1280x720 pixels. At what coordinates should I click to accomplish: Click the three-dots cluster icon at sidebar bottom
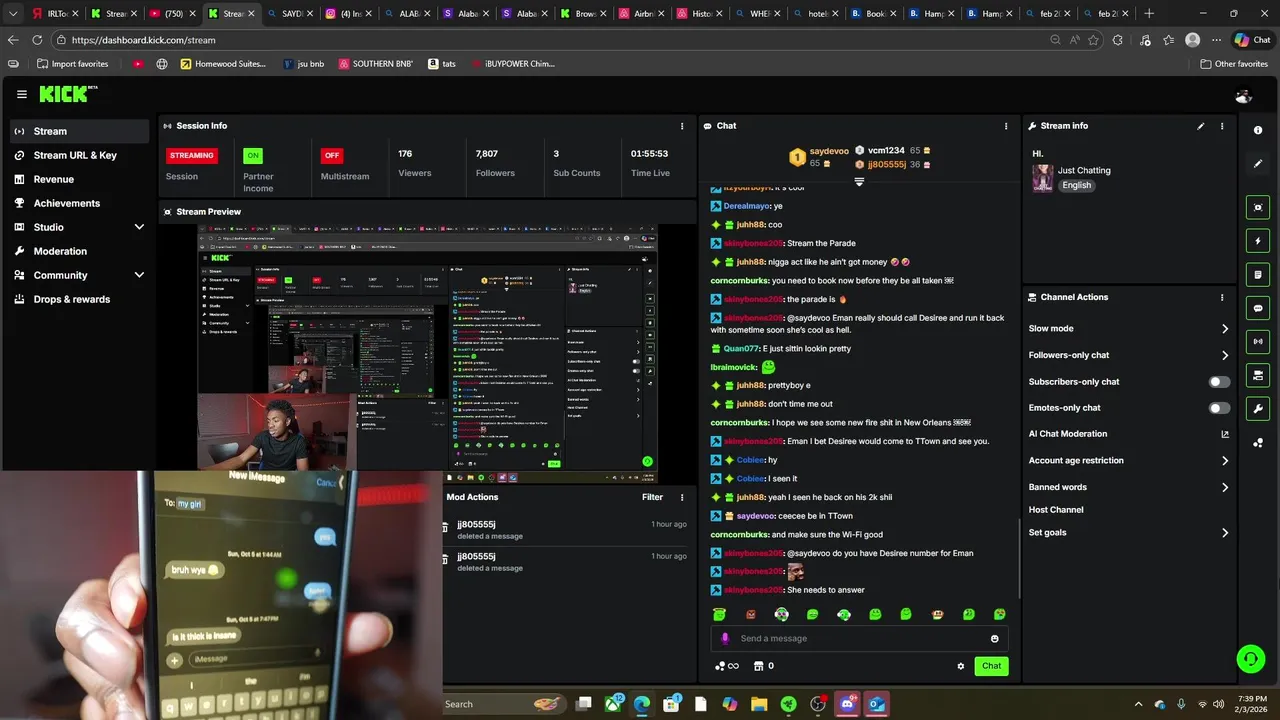click(1258, 442)
